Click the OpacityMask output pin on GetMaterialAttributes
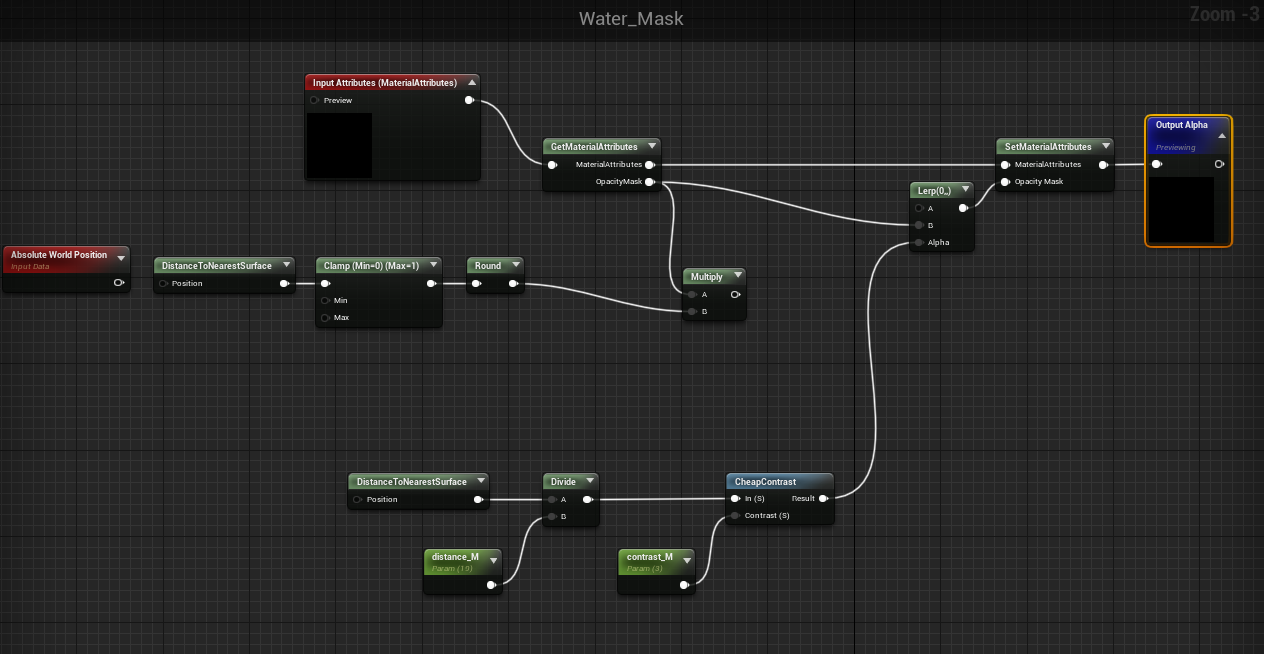 650,182
